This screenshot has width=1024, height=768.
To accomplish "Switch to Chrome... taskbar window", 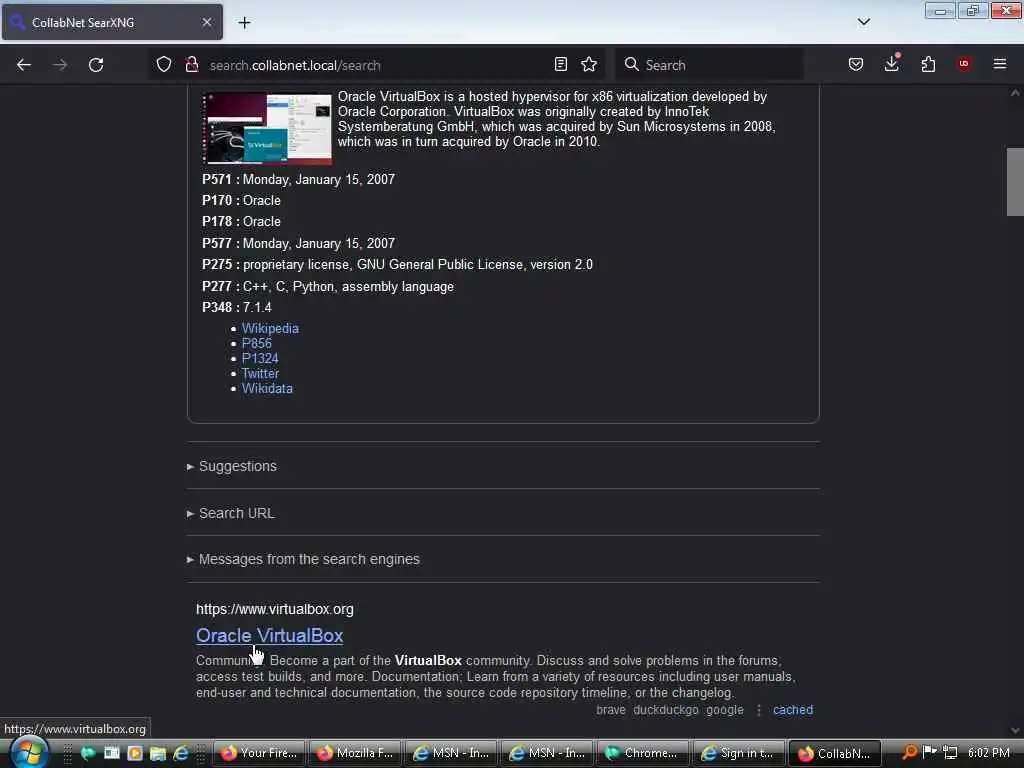I will click(x=642, y=753).
